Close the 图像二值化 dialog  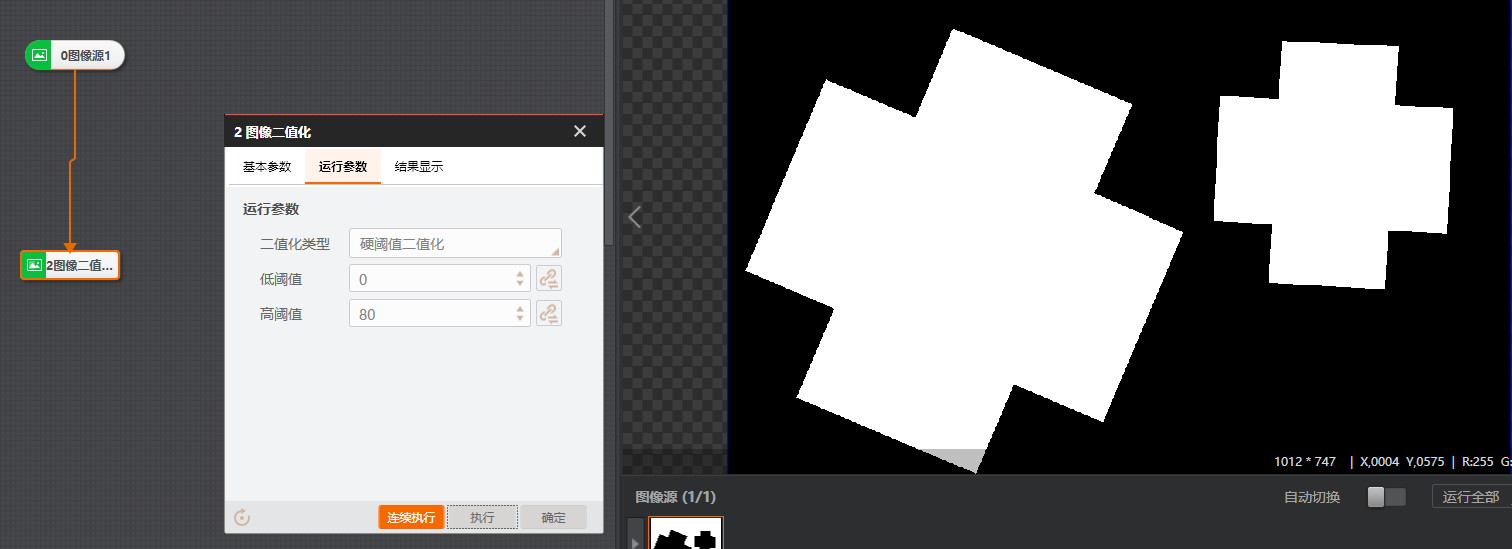579,131
